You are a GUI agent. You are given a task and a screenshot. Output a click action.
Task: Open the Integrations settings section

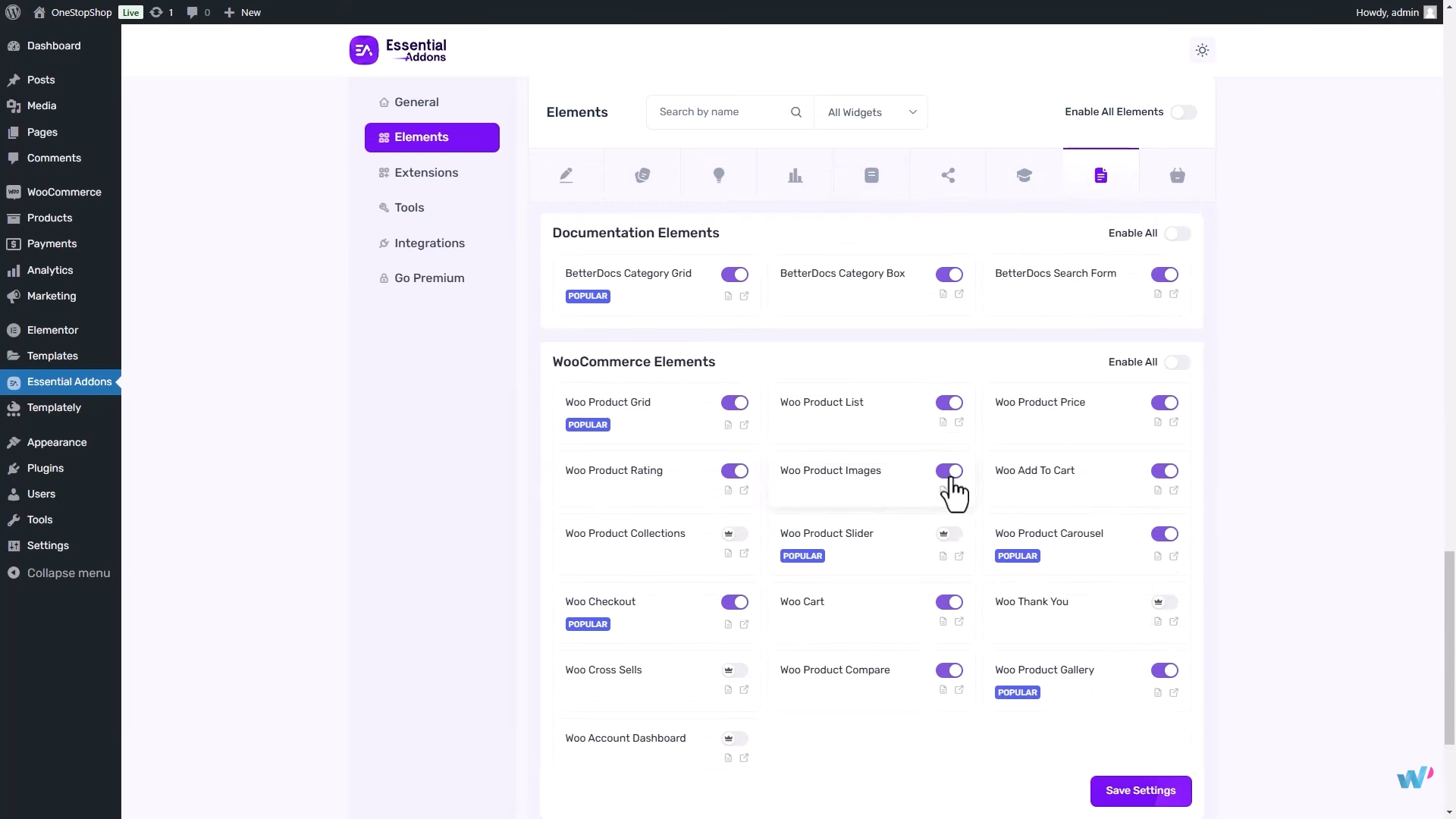[429, 243]
